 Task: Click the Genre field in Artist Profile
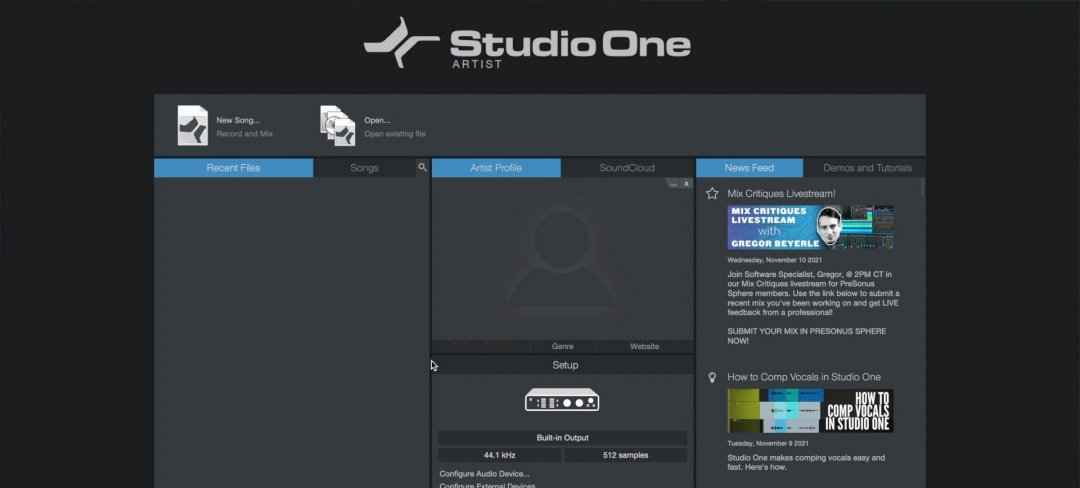click(x=563, y=346)
